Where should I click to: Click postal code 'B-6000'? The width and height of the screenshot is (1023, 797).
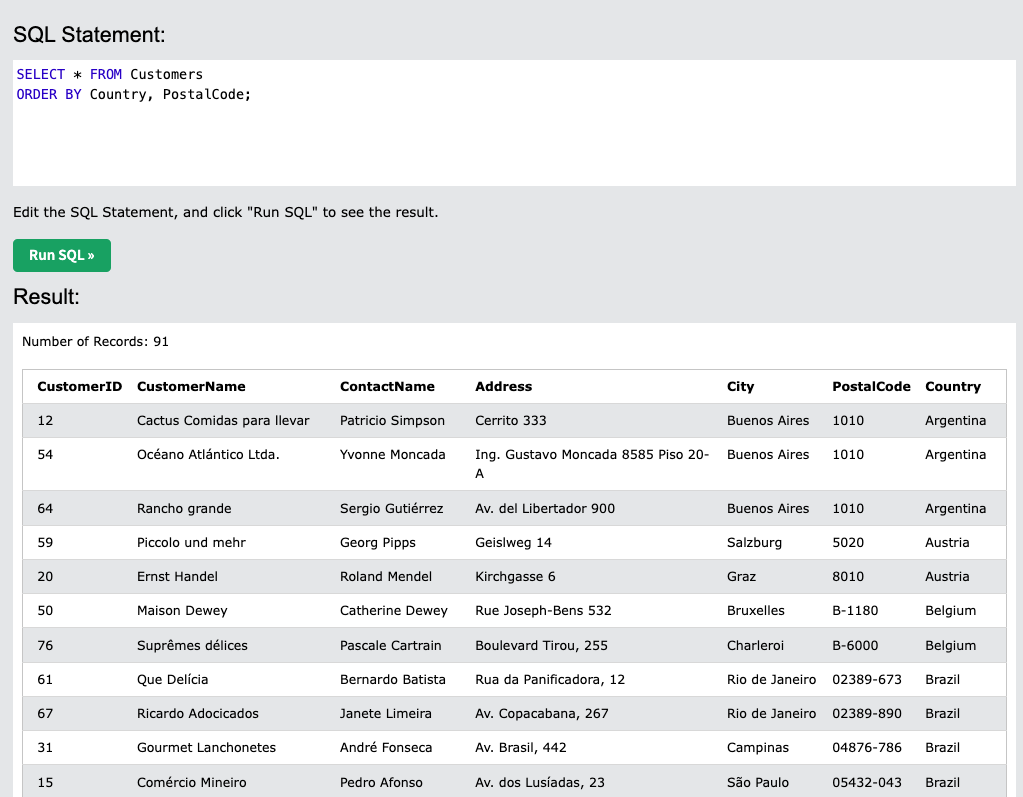pyautogui.click(x=855, y=645)
